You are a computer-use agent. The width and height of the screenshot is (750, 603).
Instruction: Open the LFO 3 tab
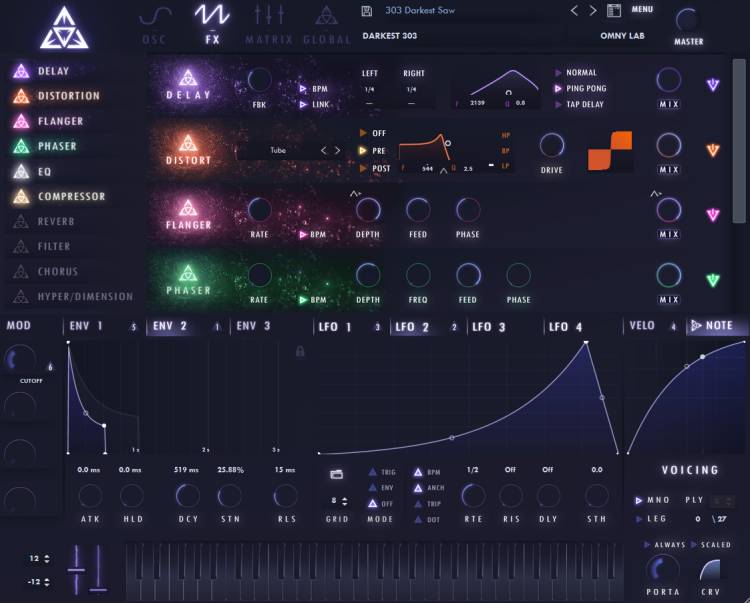(x=489, y=326)
